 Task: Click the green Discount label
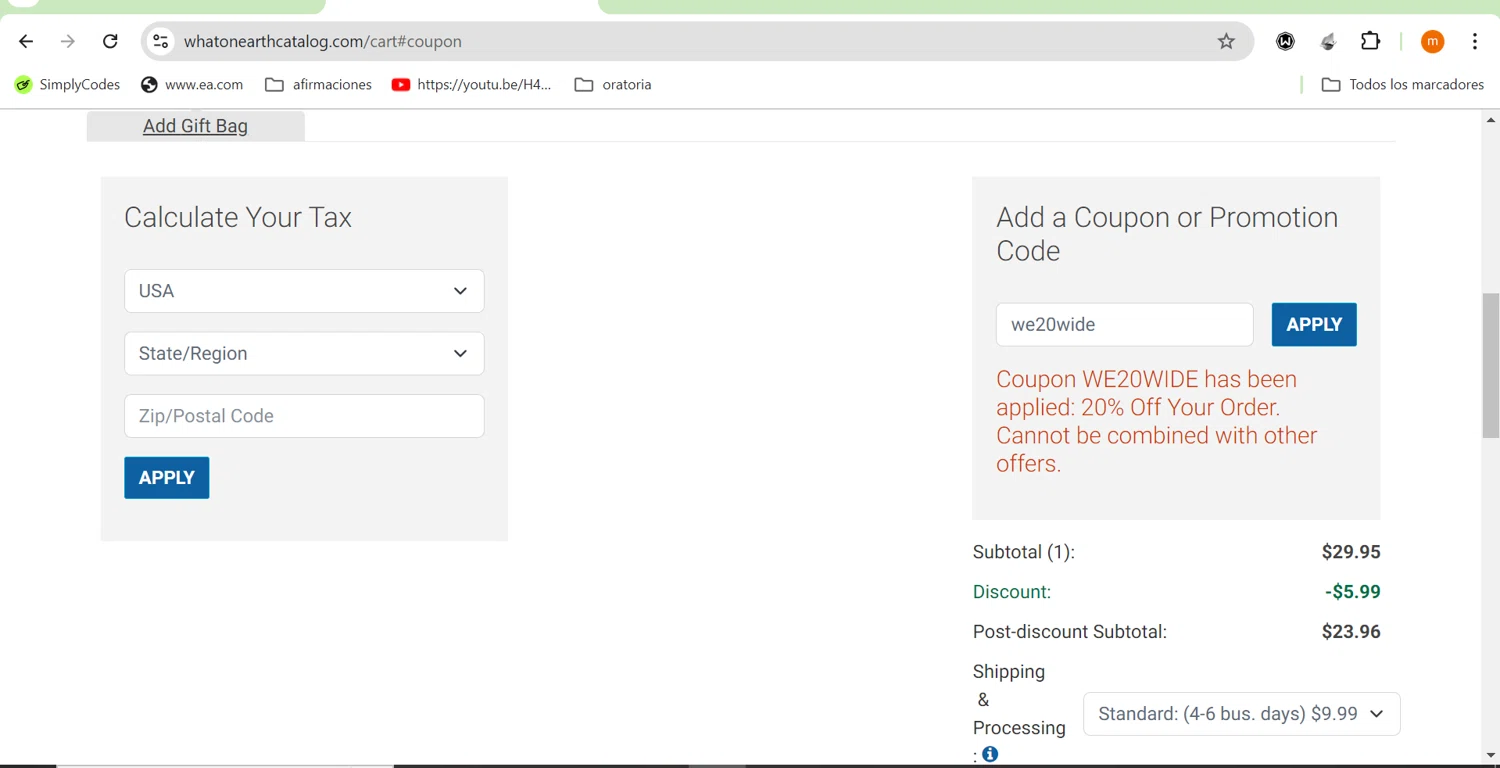(1012, 592)
